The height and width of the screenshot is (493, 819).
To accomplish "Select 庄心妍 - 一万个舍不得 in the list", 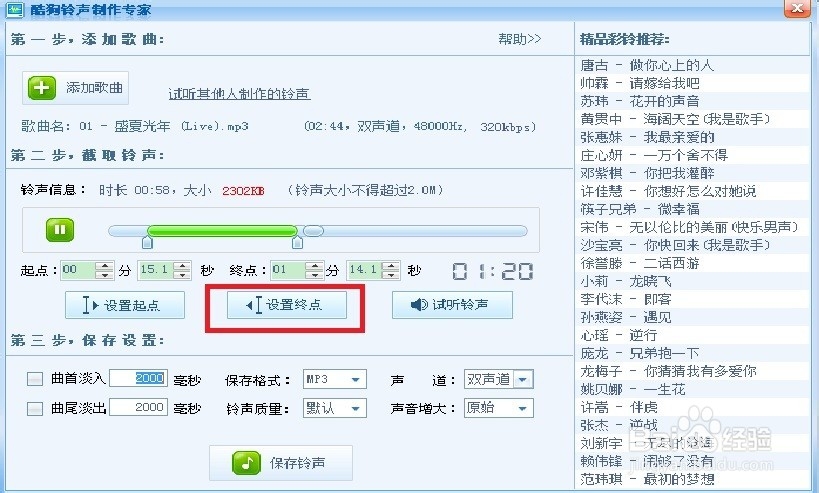I will pyautogui.click(x=694, y=155).
